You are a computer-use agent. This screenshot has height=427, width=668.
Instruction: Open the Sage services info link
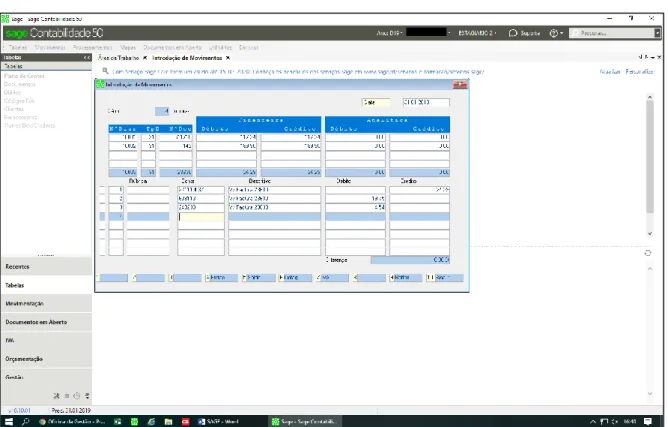point(298,72)
